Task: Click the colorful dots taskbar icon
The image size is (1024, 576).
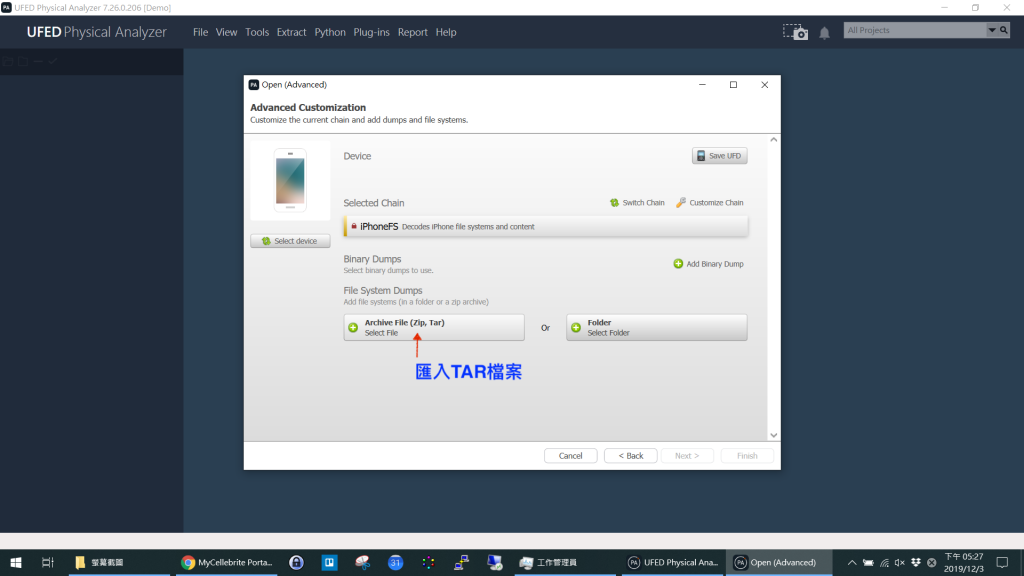Action: 428,562
